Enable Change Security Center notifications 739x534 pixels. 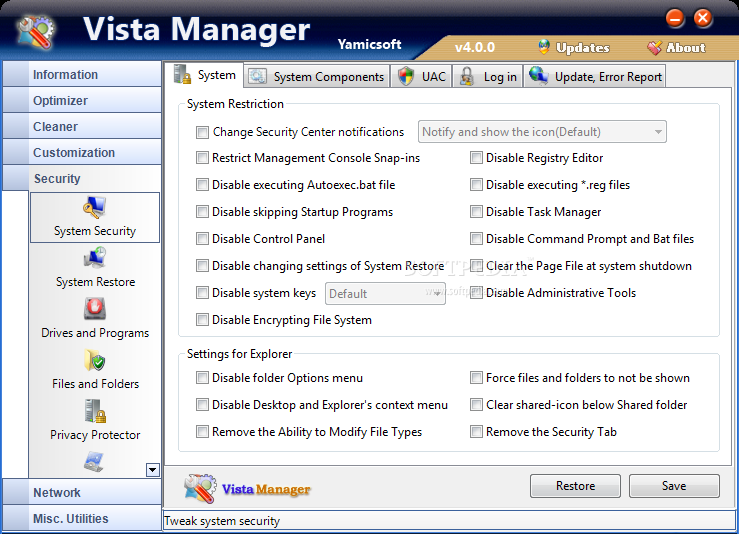pos(202,132)
